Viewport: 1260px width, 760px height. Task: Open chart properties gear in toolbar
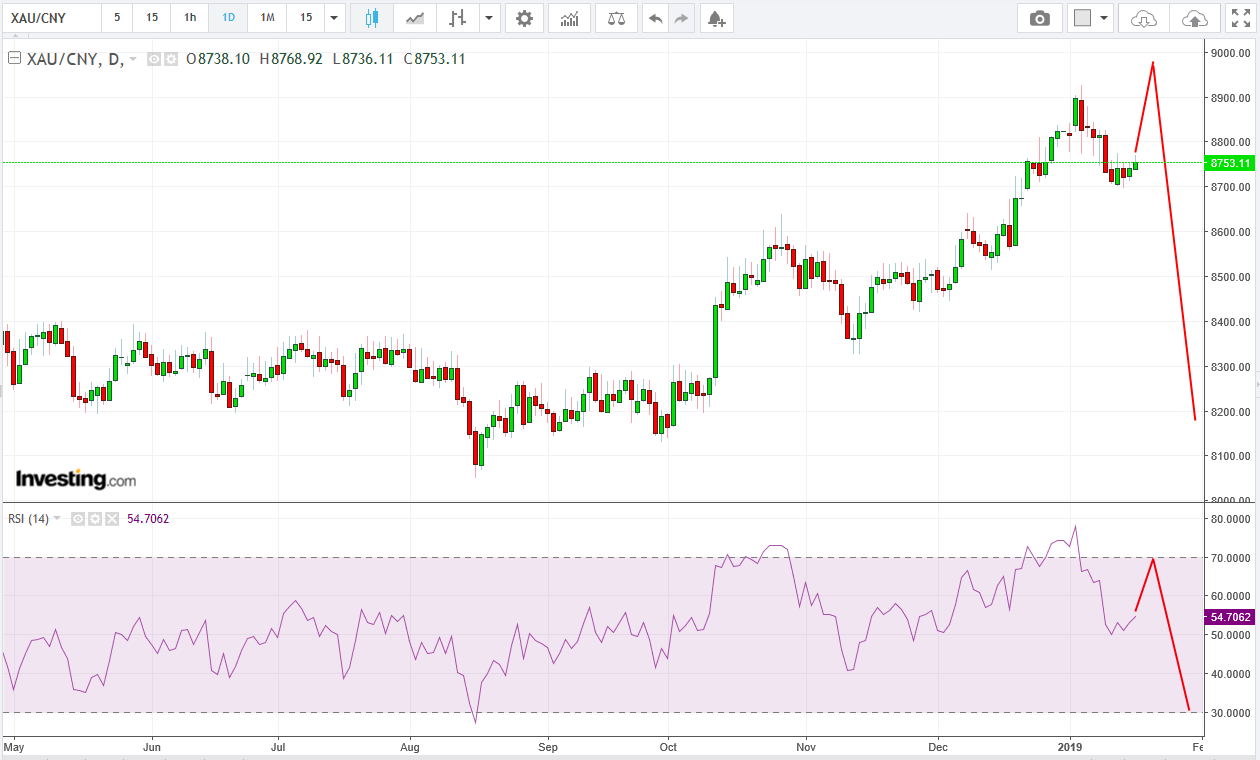click(x=524, y=18)
